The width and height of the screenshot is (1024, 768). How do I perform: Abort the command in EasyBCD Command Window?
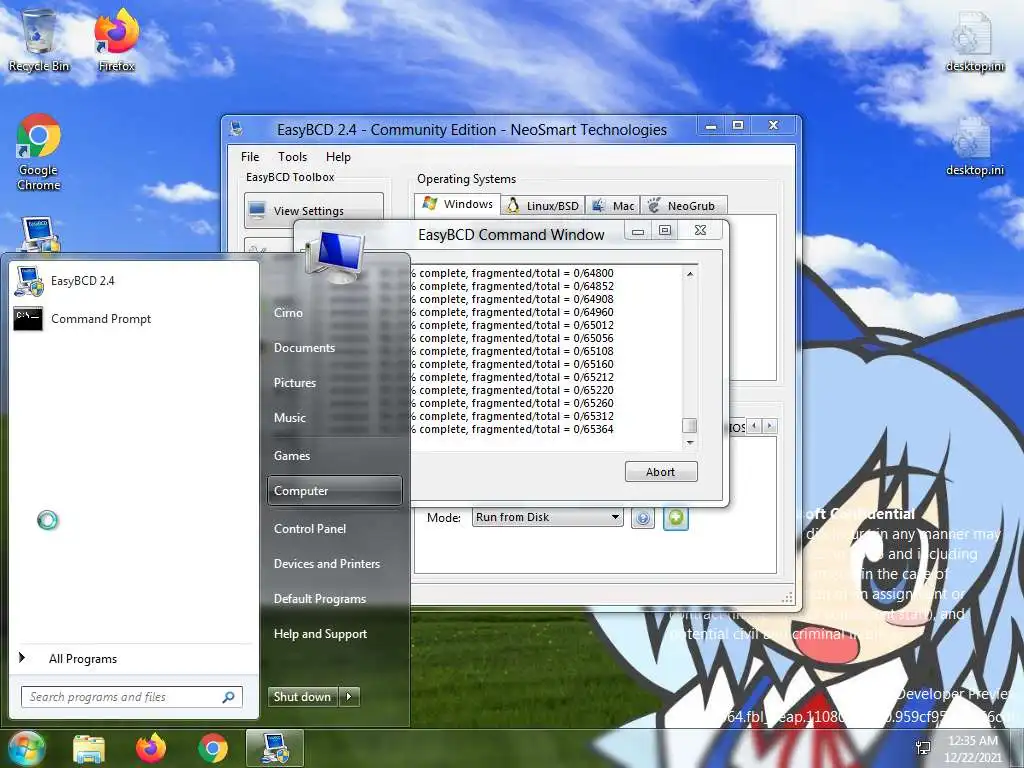coord(661,472)
